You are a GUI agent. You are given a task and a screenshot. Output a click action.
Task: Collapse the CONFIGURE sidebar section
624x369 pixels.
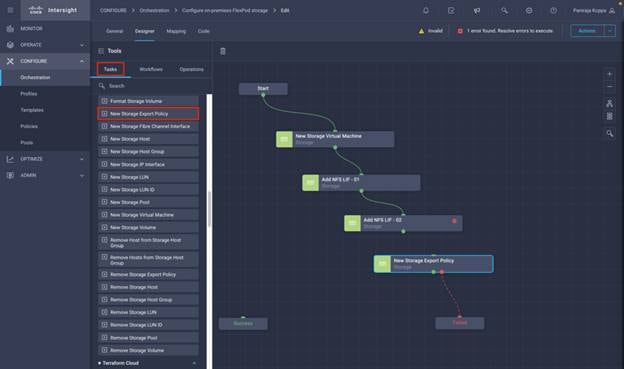82,61
